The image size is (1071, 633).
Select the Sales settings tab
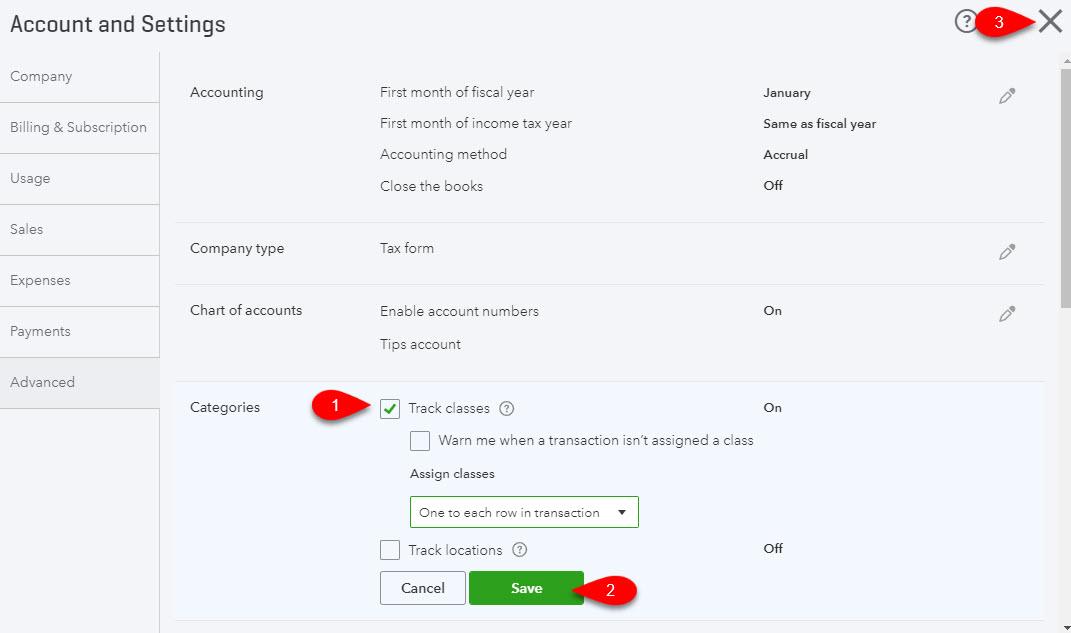pyautogui.click(x=79, y=229)
